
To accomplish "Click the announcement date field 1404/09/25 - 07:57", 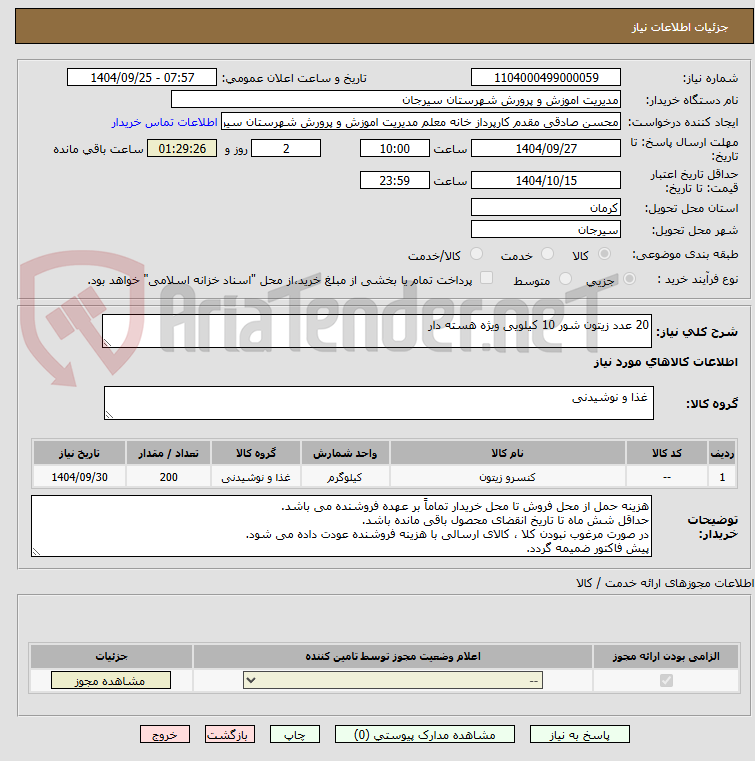I will [x=142, y=78].
